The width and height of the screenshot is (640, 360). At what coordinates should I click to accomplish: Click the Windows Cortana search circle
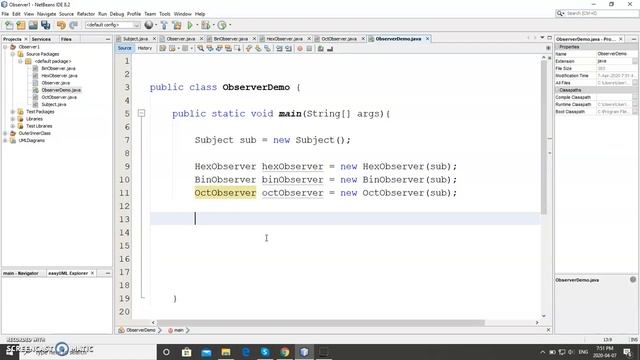[x=166, y=352]
